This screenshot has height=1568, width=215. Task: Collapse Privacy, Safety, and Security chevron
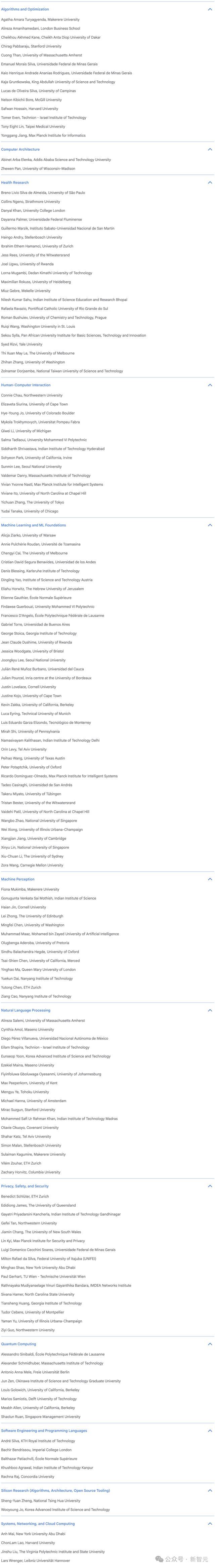pos(210,1186)
